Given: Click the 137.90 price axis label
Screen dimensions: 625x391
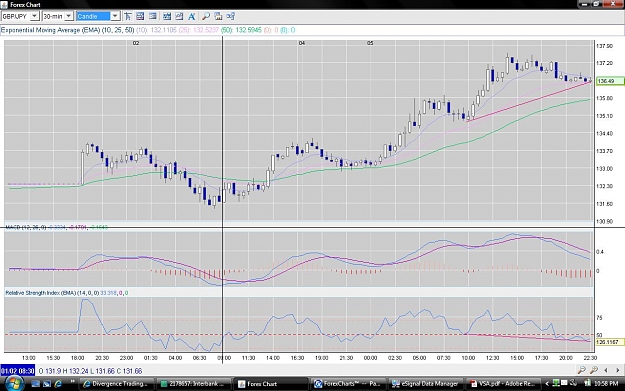Looking at the screenshot, I should [x=605, y=46].
